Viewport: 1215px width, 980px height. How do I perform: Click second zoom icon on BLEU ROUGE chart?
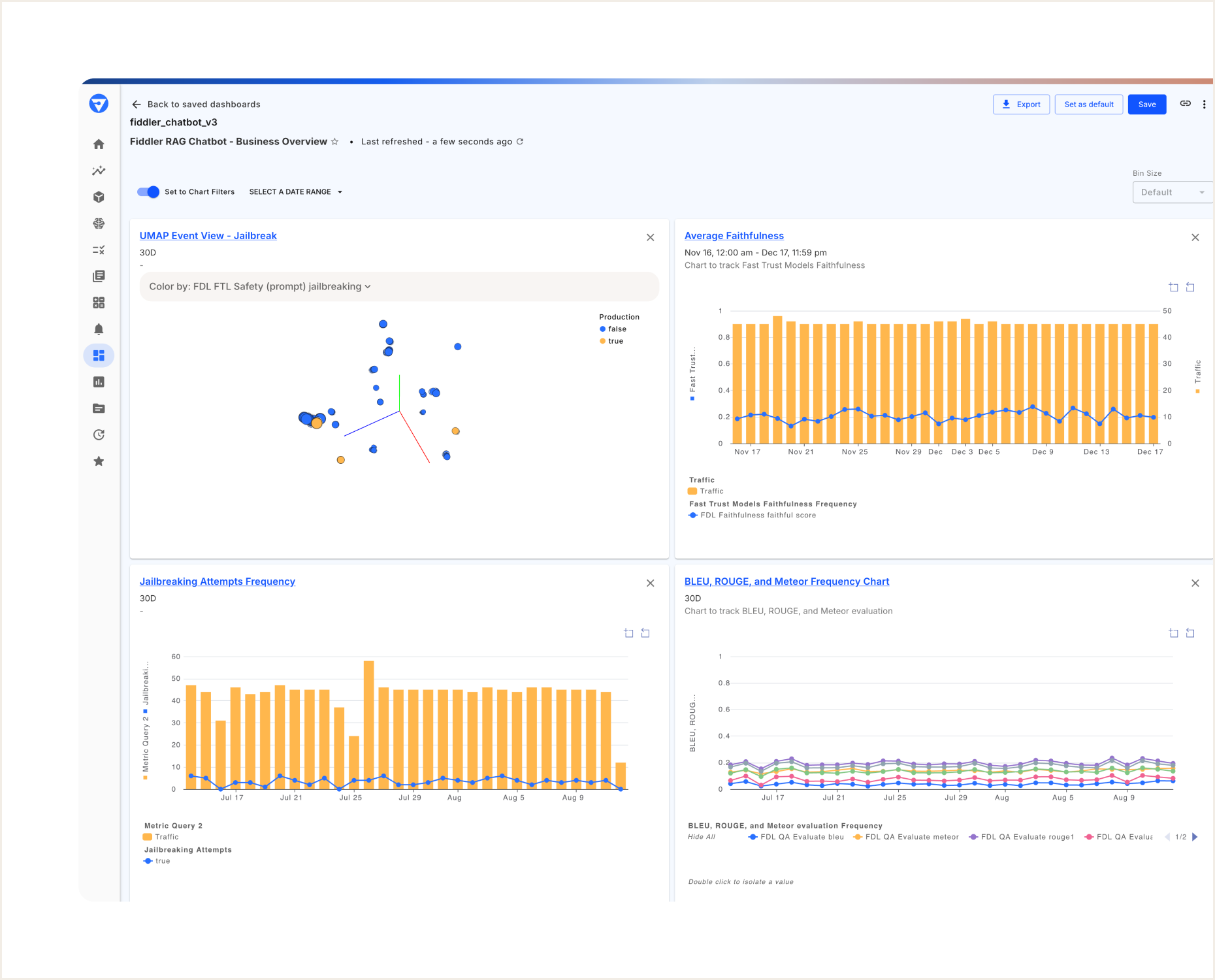(x=1190, y=633)
